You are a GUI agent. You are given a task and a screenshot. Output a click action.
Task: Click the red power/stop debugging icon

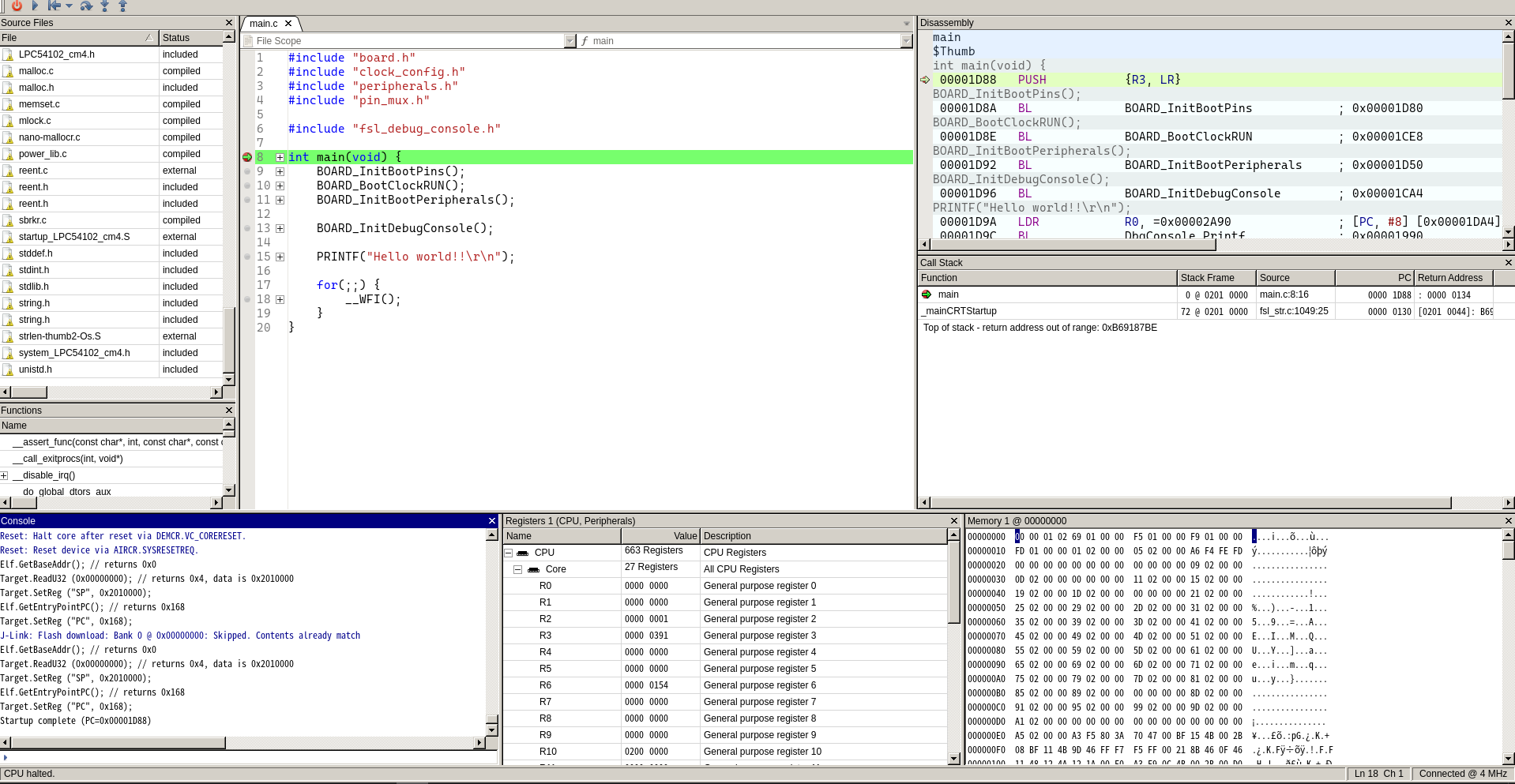17,6
